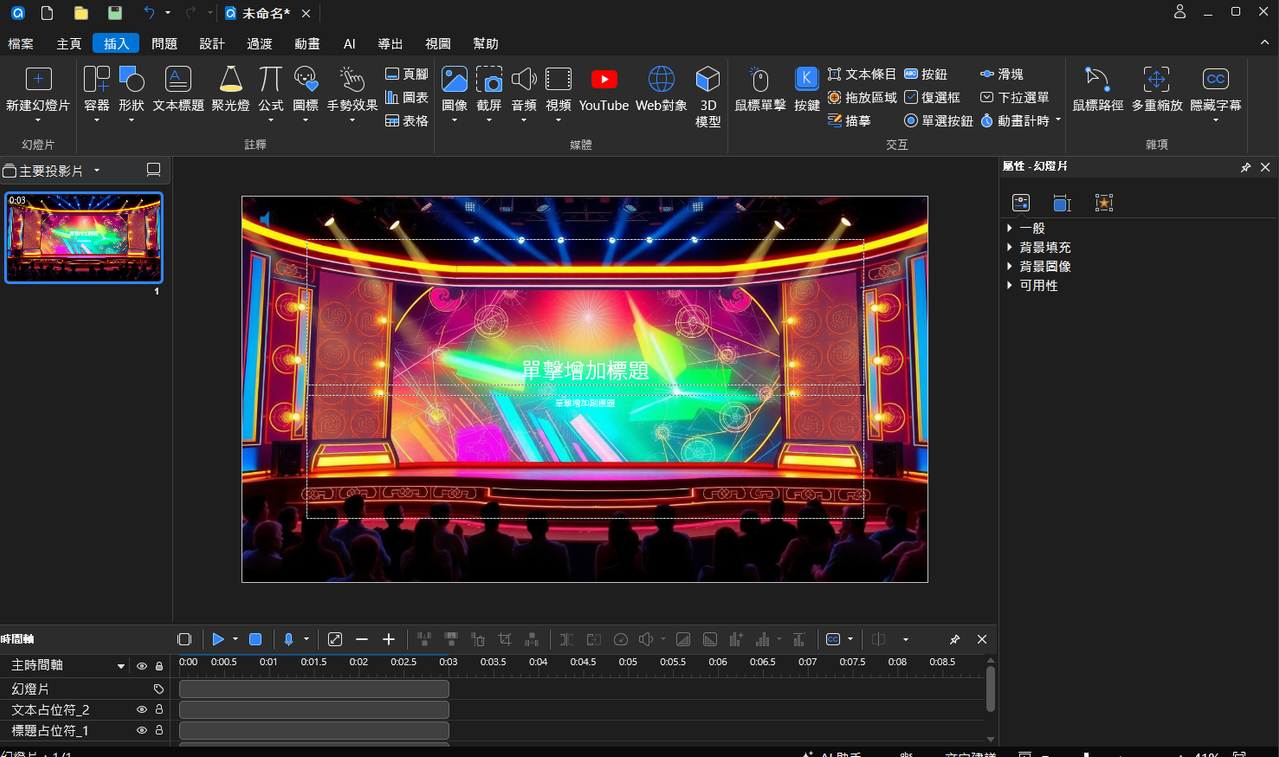Add 多重縮放 zoom-n-pan effect
Screen dimensions: 1279x757
(1157, 89)
